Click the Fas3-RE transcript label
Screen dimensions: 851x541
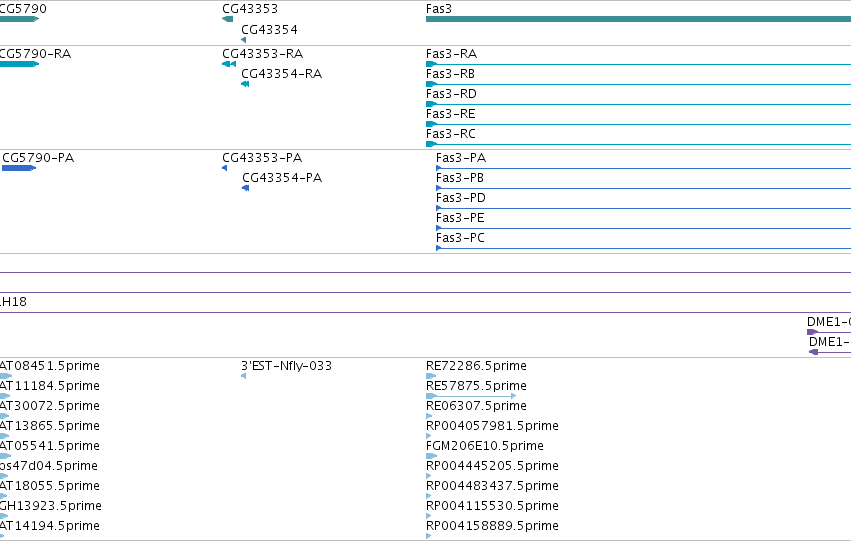(x=451, y=114)
